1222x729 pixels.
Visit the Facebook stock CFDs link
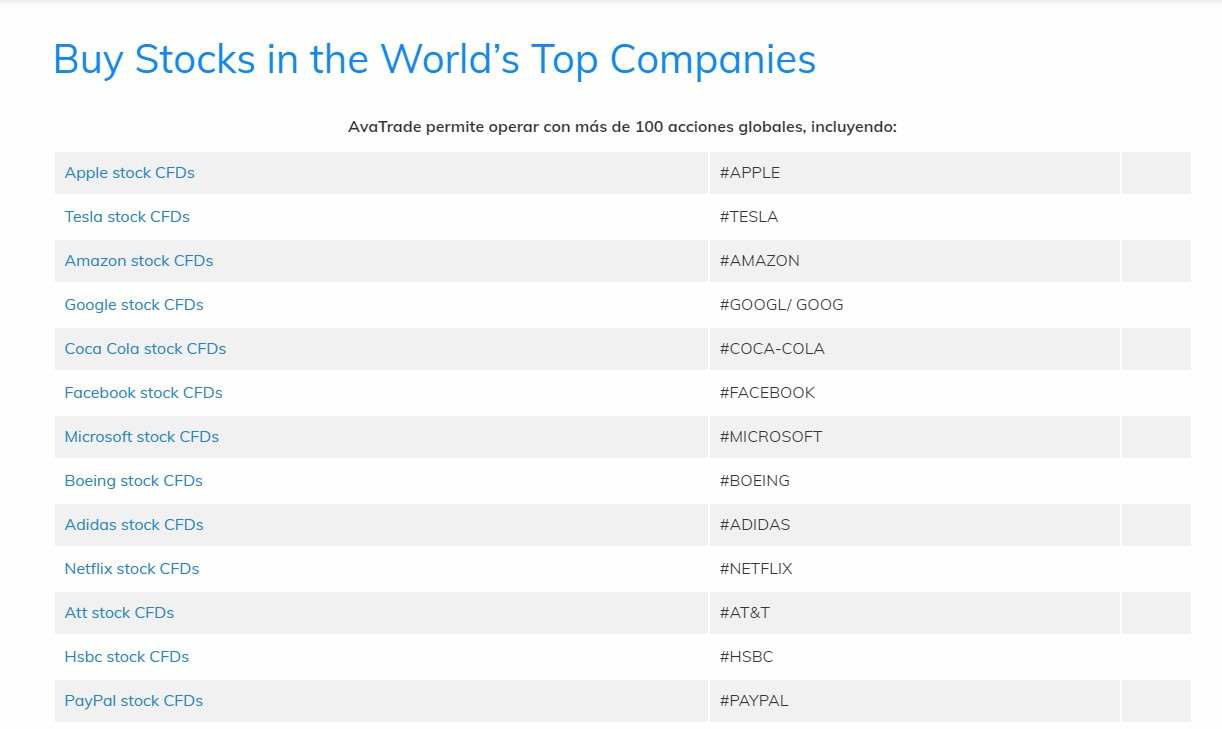[143, 393]
